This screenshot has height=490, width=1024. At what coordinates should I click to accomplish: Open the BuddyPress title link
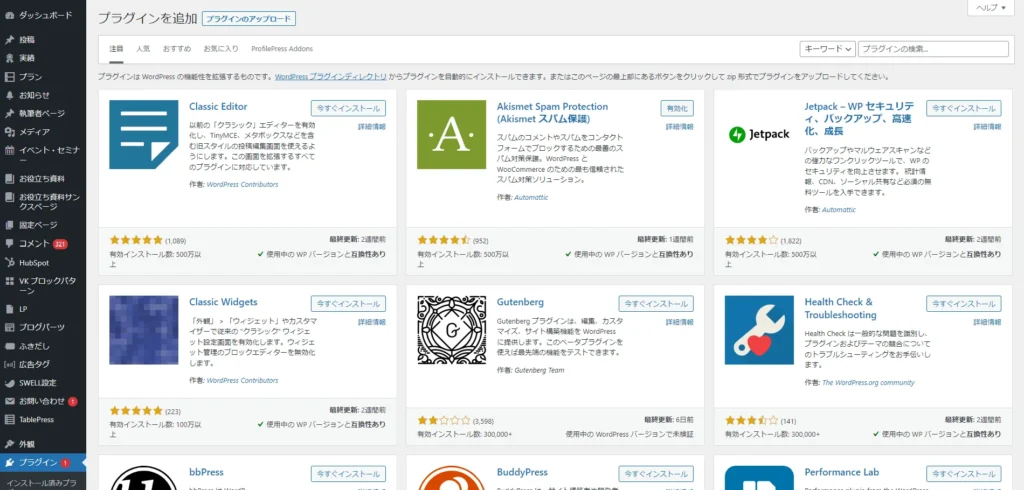pyautogui.click(x=522, y=472)
